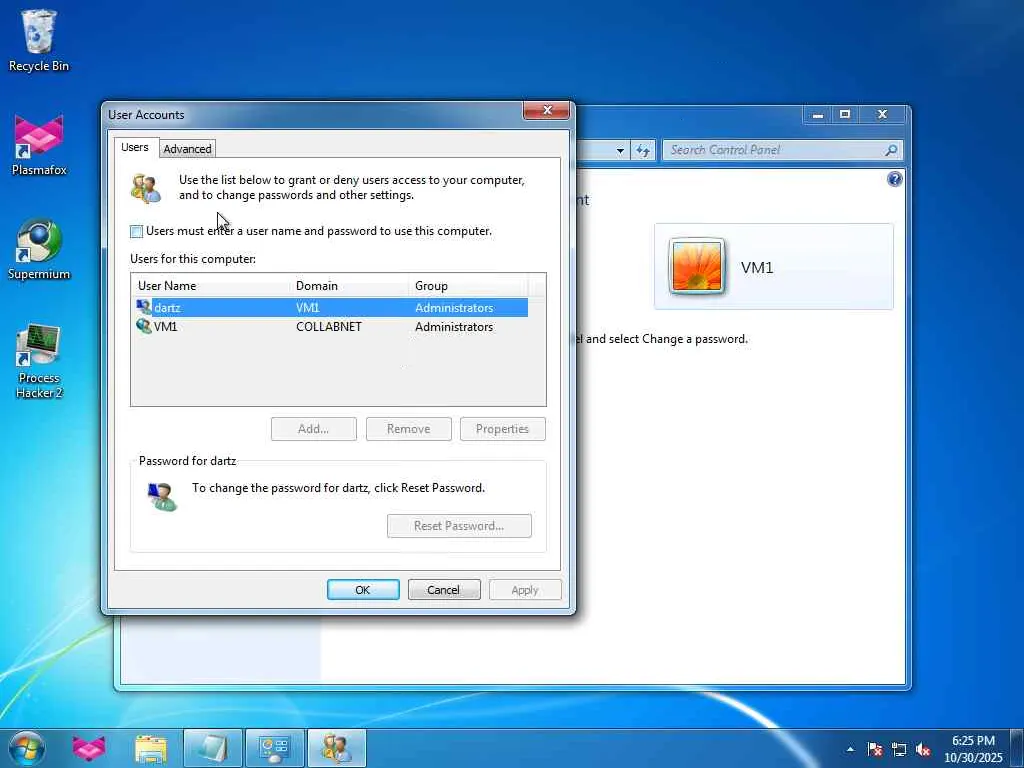Open the Windows Start menu
This screenshot has width=1024, height=768.
26,748
